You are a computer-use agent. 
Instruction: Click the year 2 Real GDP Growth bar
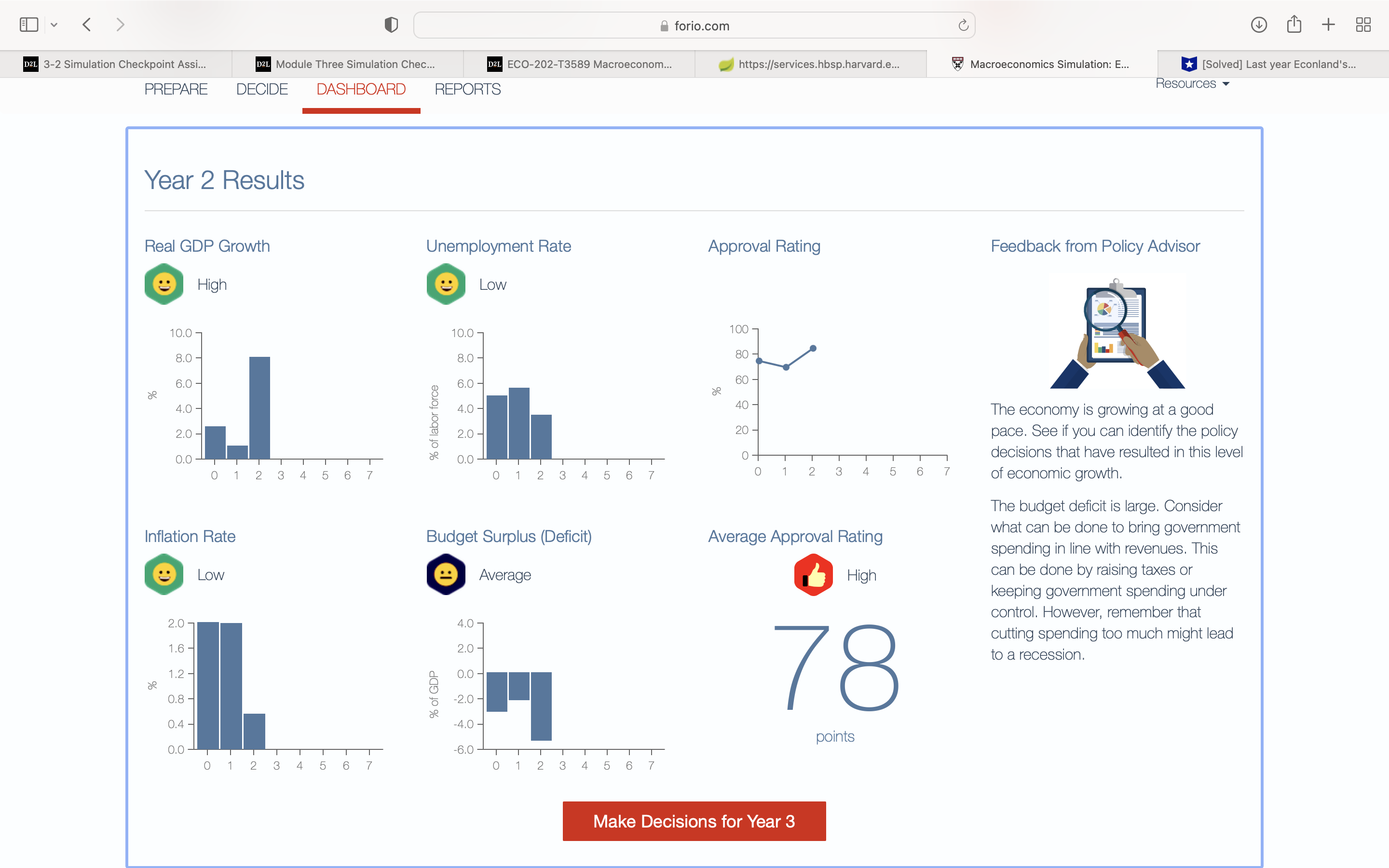(x=259, y=407)
